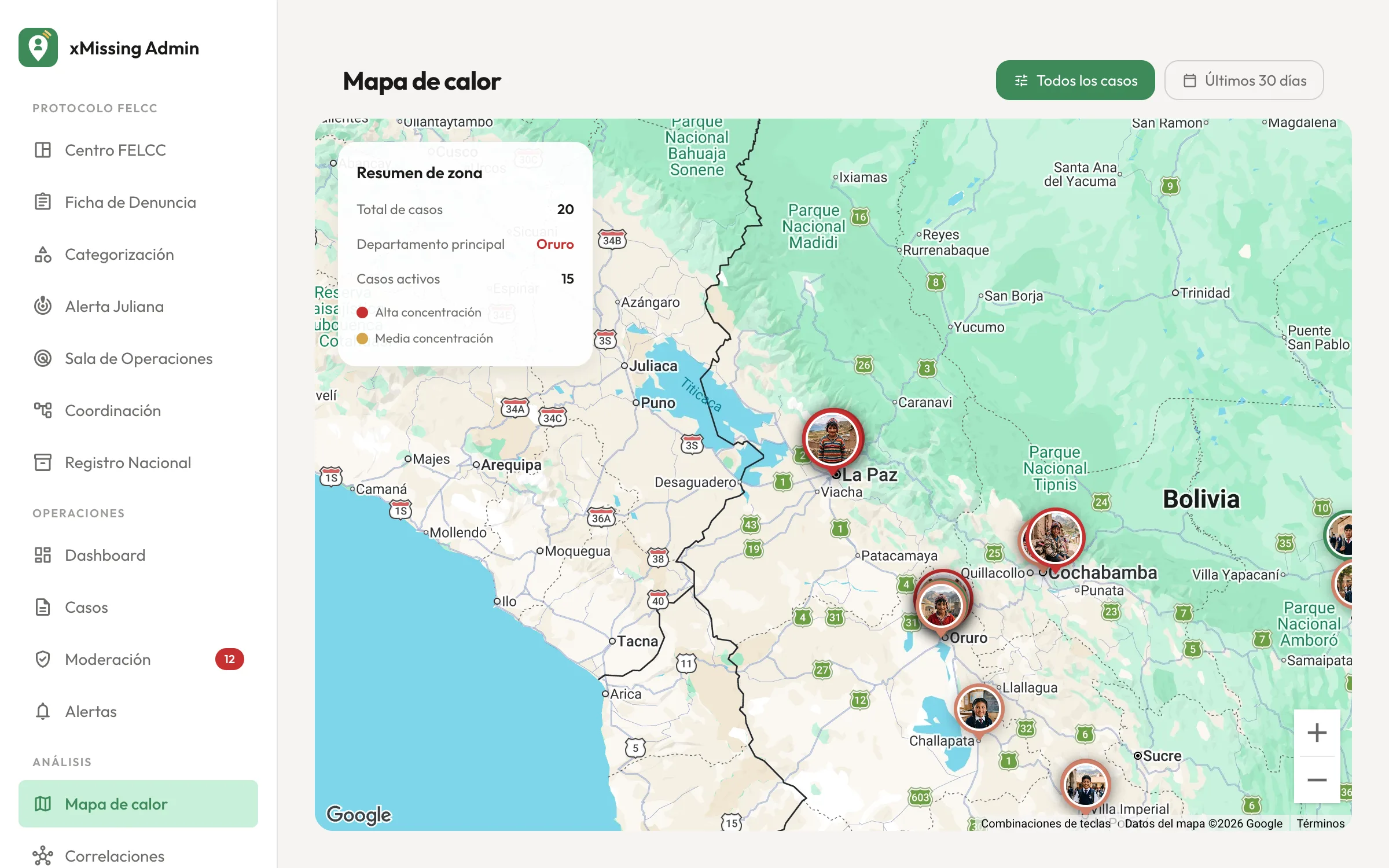Open Centro FELCC panel icon
This screenshot has height=868, width=1389.
(x=43, y=150)
